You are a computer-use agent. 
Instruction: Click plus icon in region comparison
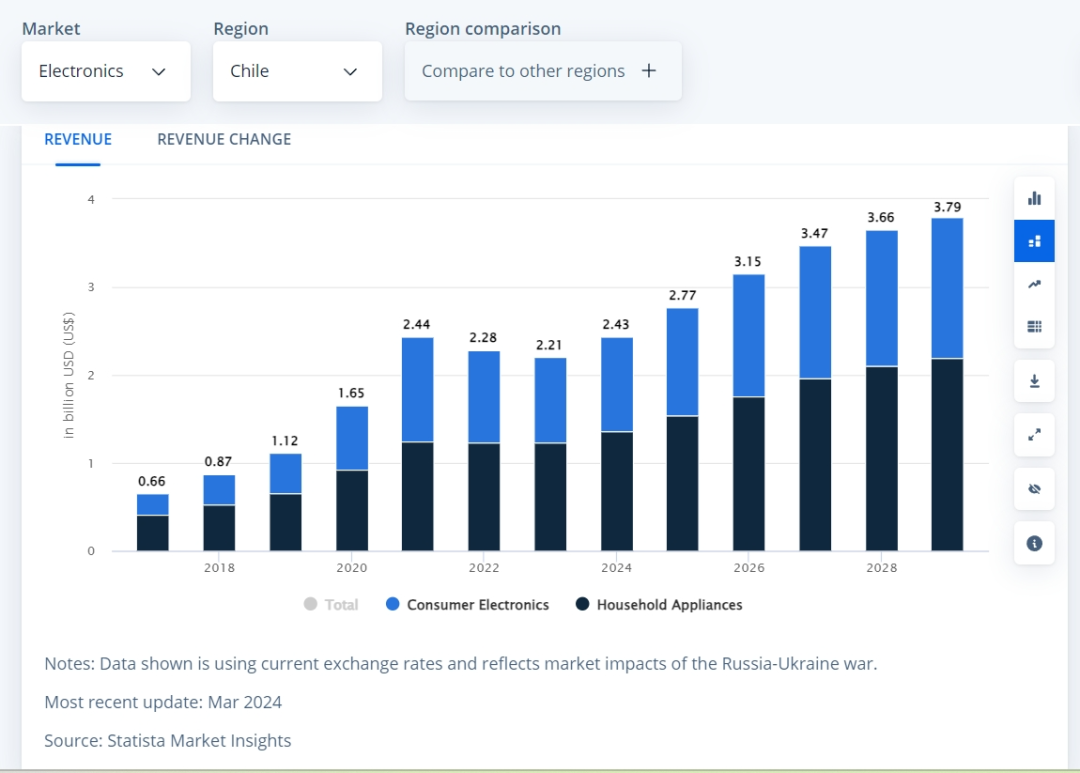point(649,71)
